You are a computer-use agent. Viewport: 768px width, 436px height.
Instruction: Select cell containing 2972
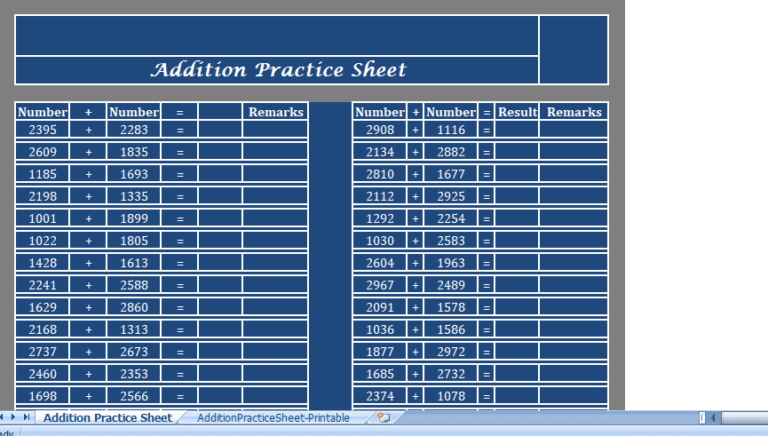pos(451,352)
